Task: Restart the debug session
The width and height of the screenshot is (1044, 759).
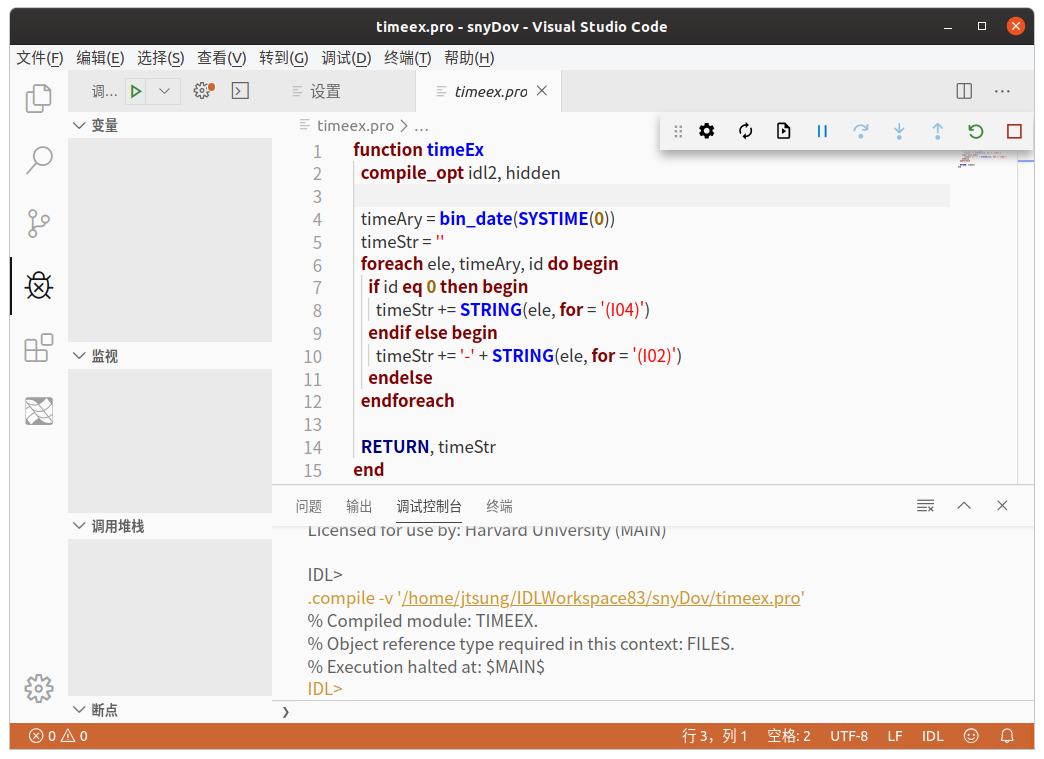Action: [x=975, y=131]
